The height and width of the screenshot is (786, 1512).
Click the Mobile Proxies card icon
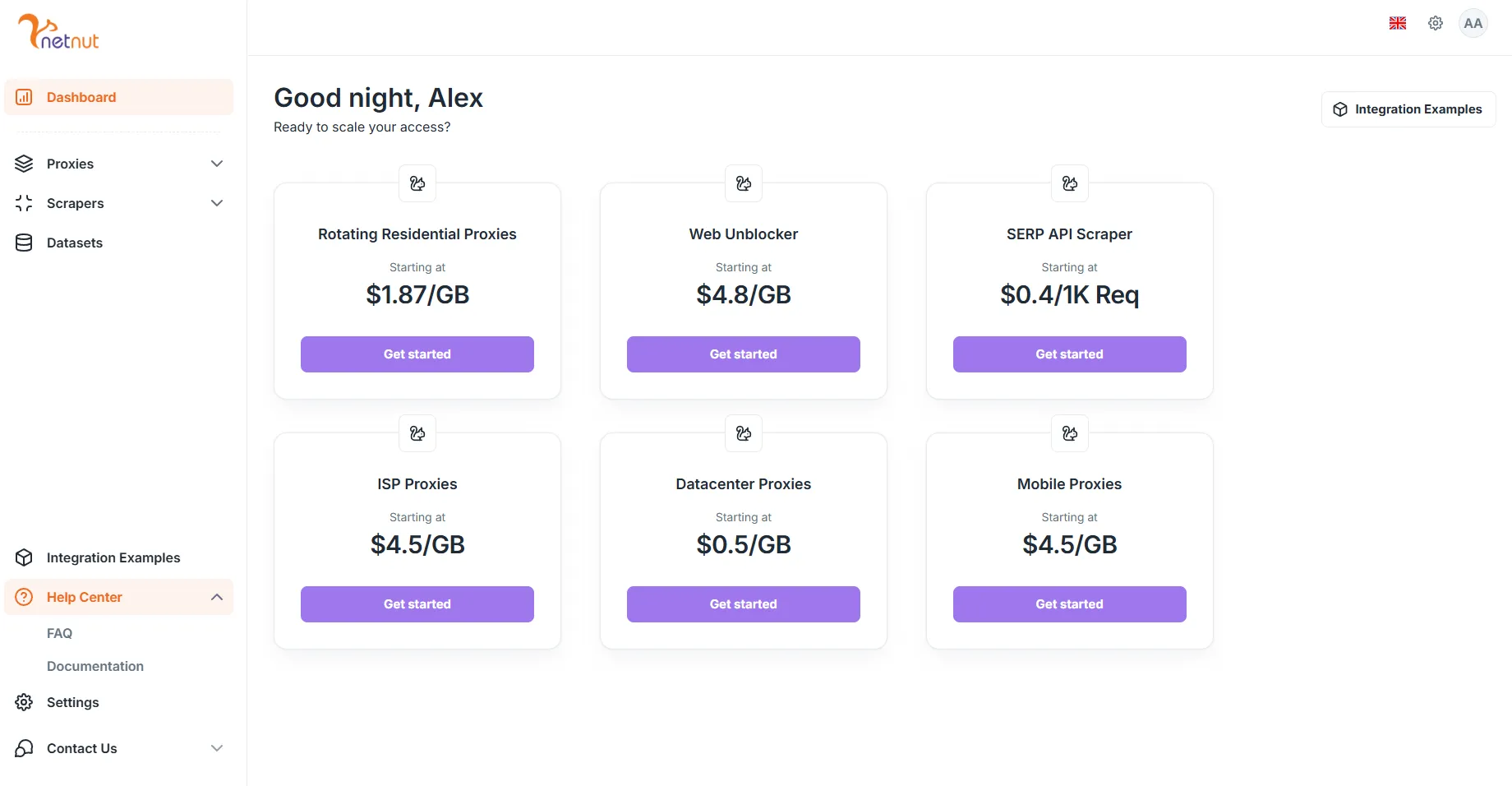[1070, 433]
